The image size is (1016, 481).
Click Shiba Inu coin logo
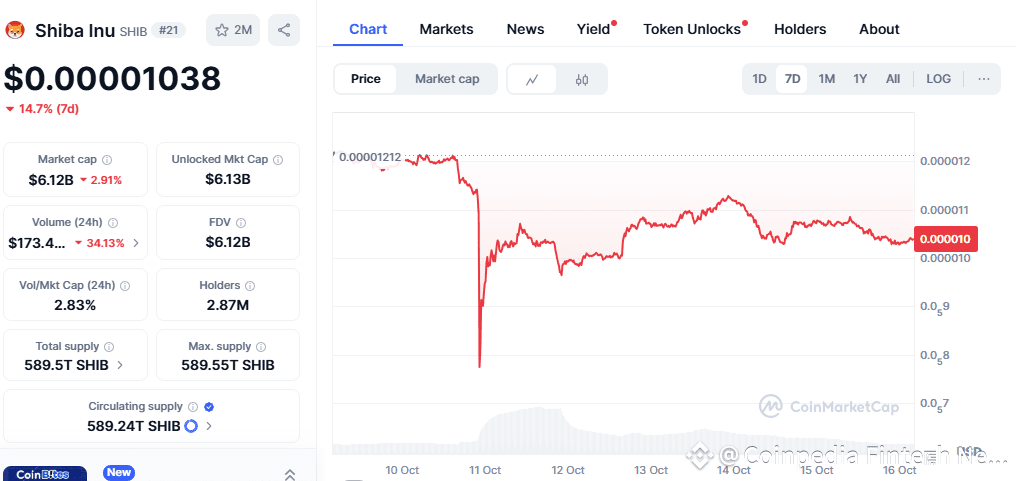click(x=15, y=30)
